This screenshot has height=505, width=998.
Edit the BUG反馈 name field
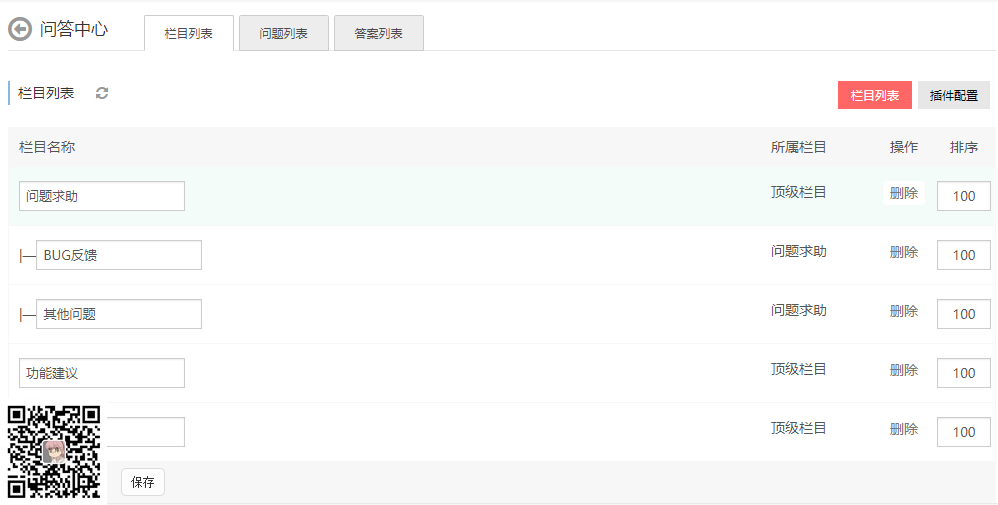point(119,255)
